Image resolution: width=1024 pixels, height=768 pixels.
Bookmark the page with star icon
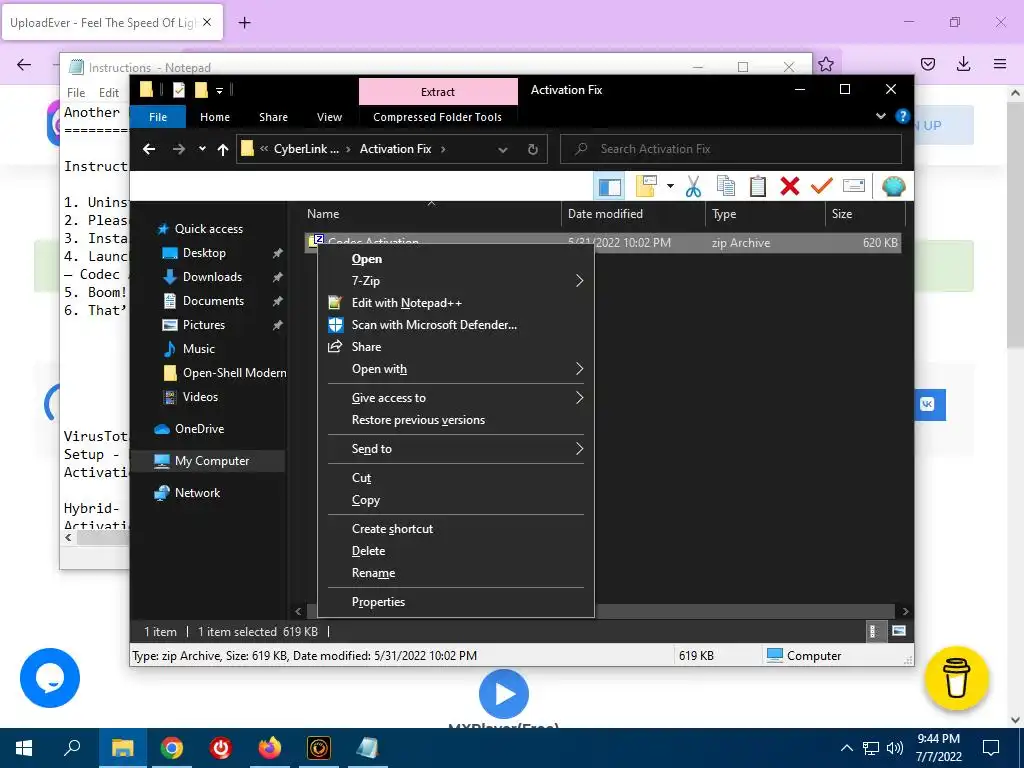coord(825,64)
